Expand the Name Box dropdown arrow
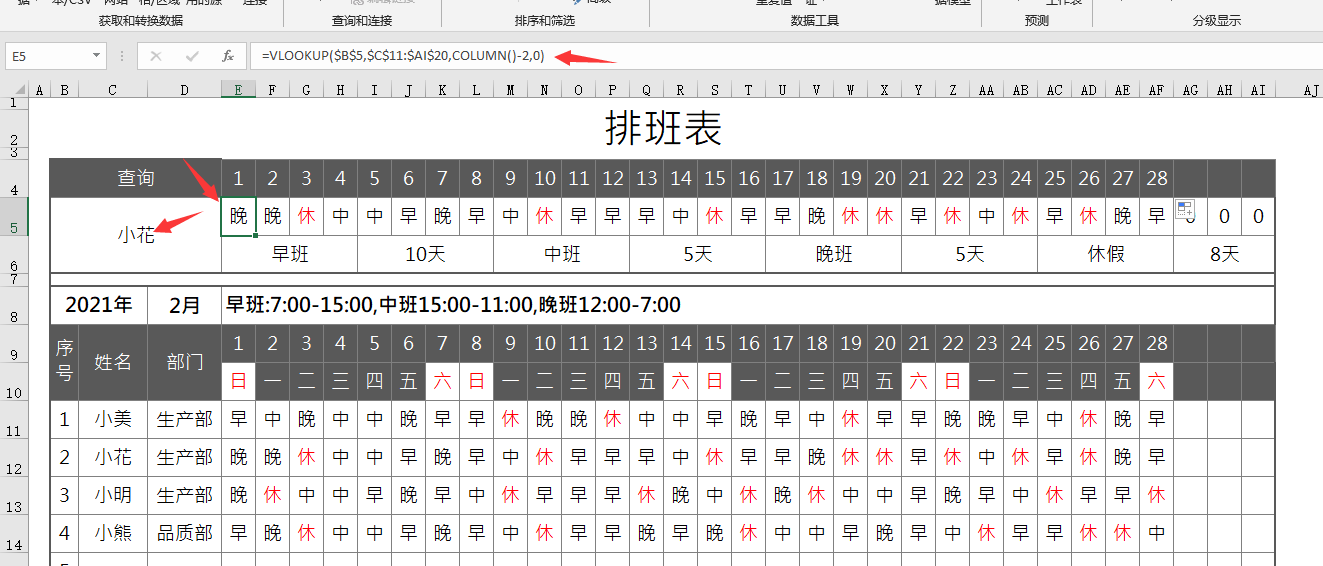The width and height of the screenshot is (1323, 566). click(95, 57)
